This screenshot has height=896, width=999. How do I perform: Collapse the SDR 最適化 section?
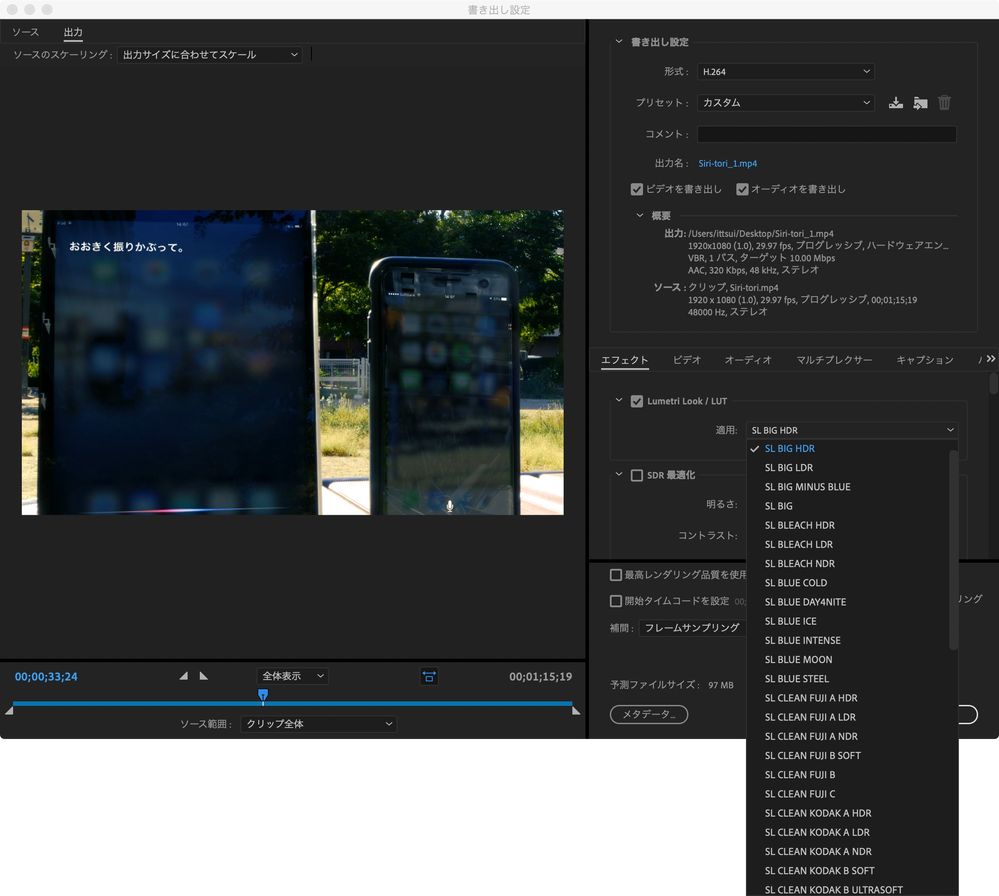click(619, 474)
